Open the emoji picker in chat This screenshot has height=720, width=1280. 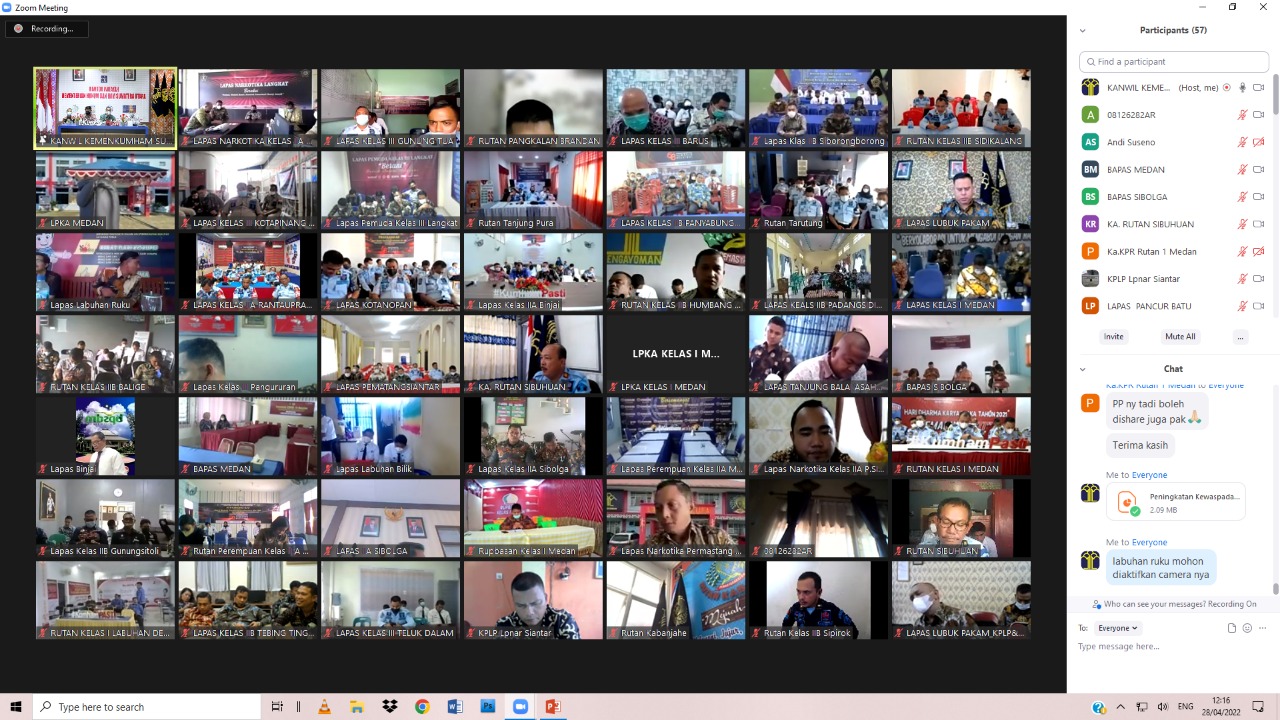[1247, 628]
